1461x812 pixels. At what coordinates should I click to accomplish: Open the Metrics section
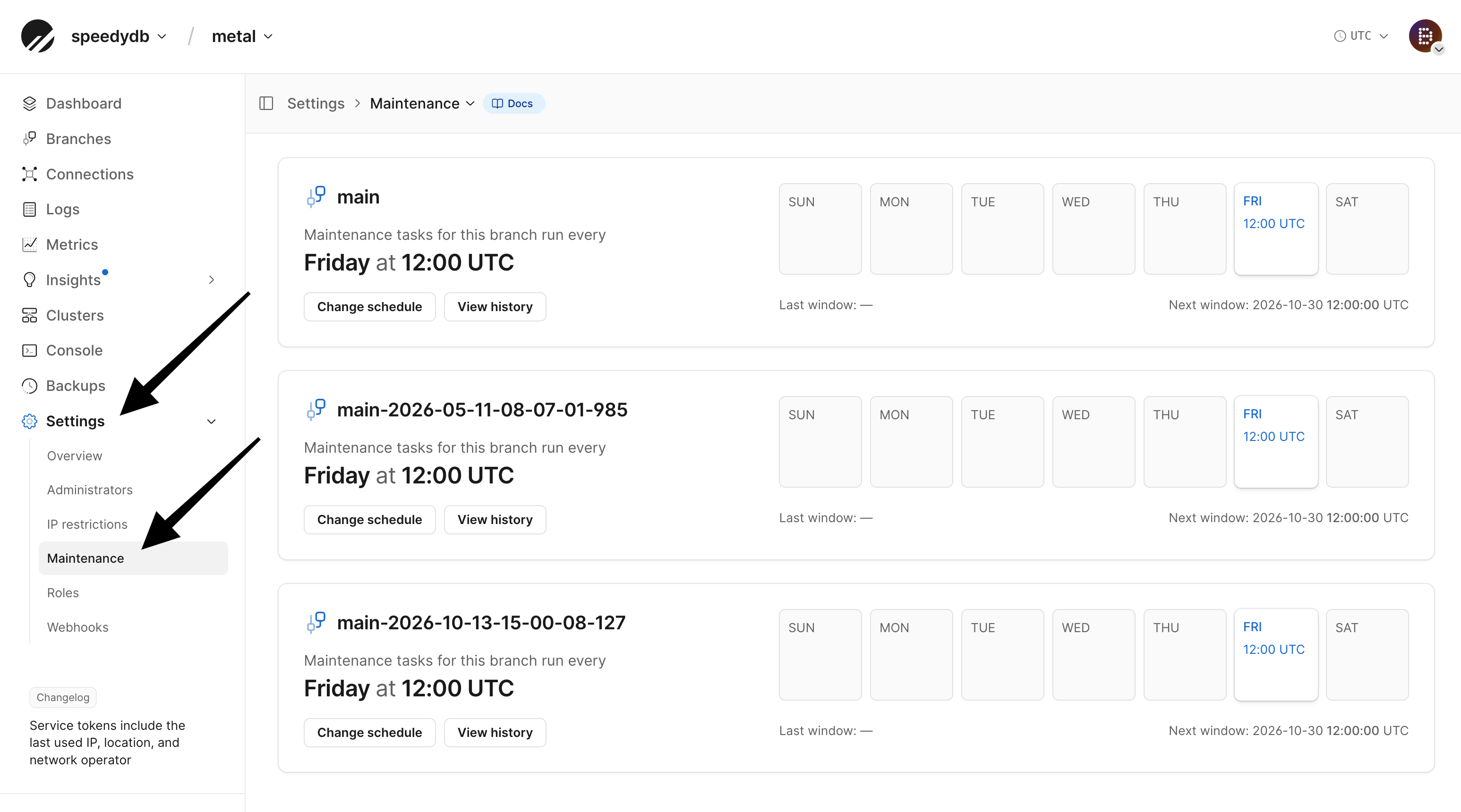71,245
